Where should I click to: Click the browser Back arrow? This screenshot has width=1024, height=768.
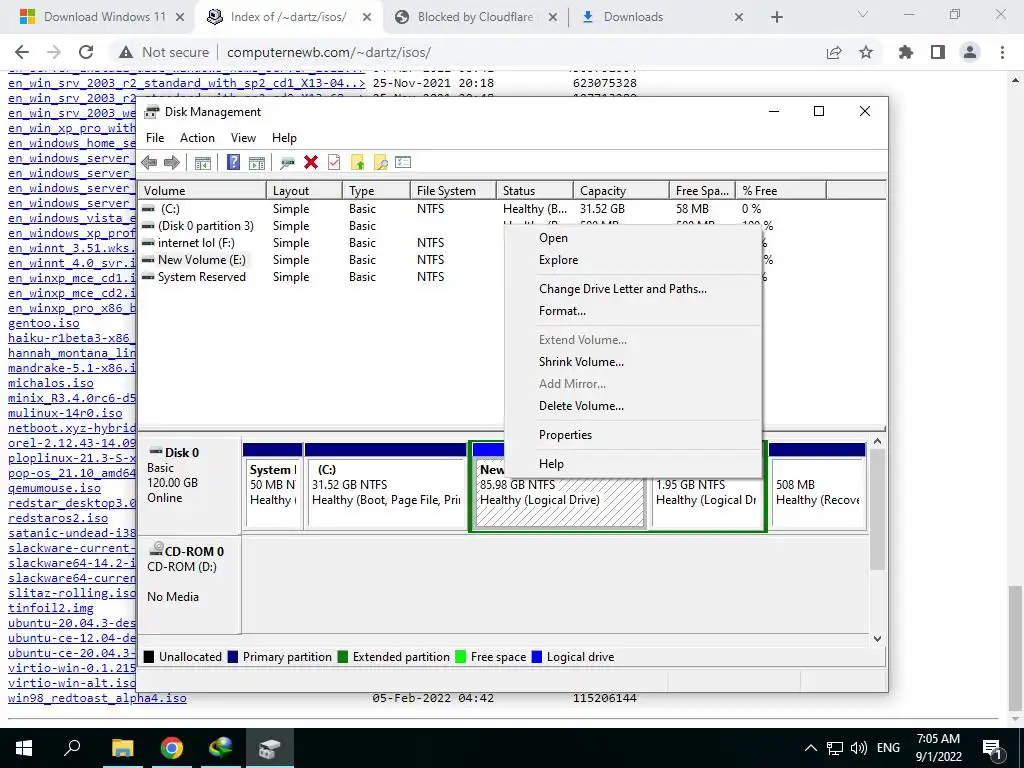(22, 52)
